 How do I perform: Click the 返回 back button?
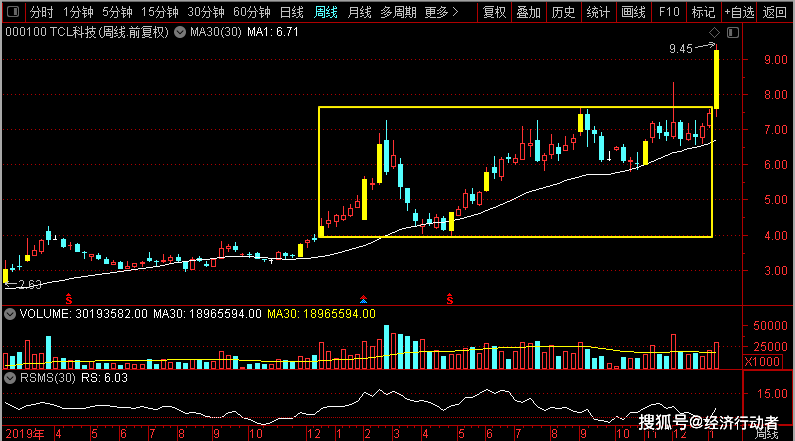[775, 12]
